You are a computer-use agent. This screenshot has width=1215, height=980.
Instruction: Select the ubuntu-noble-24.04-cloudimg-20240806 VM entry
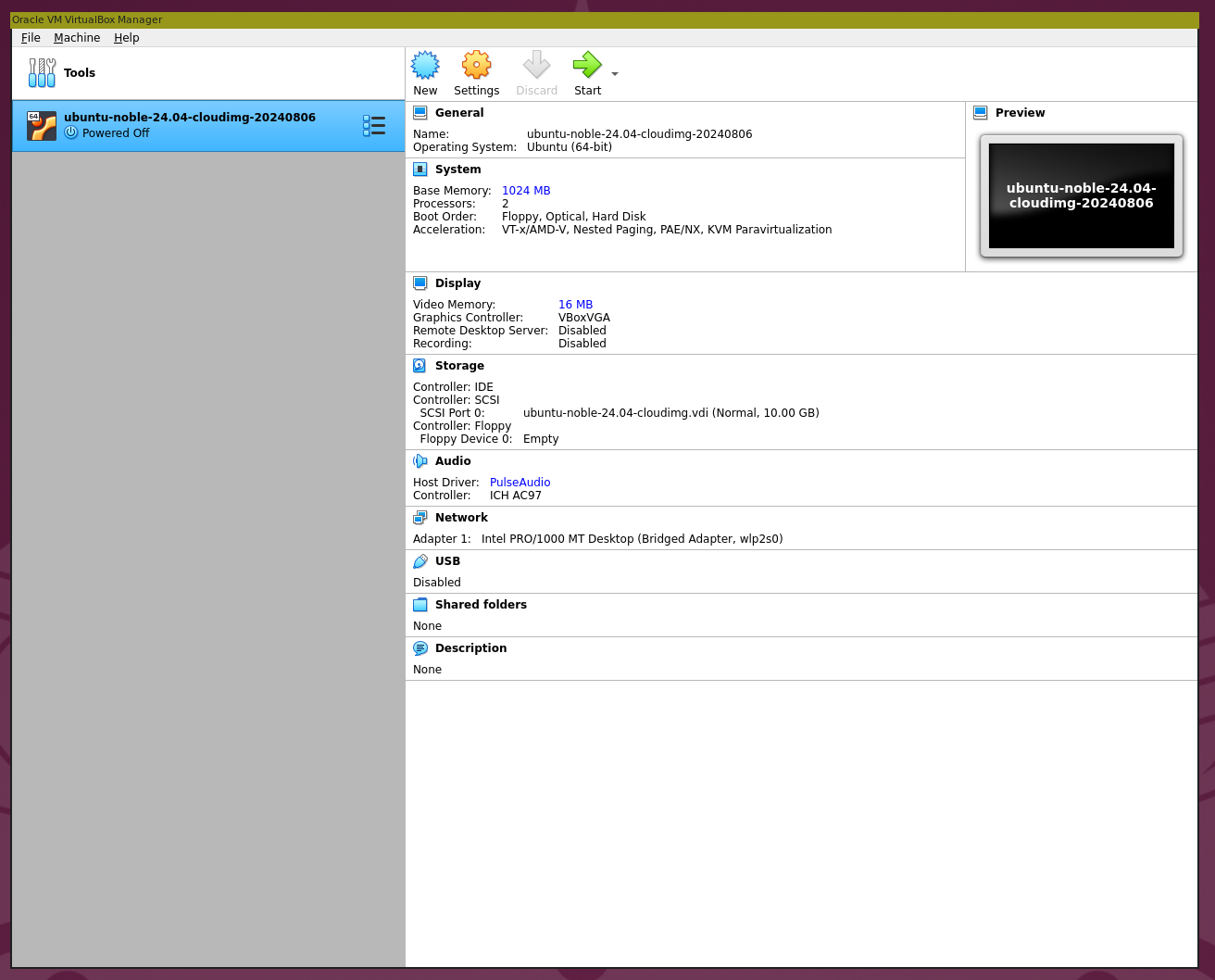coord(208,126)
